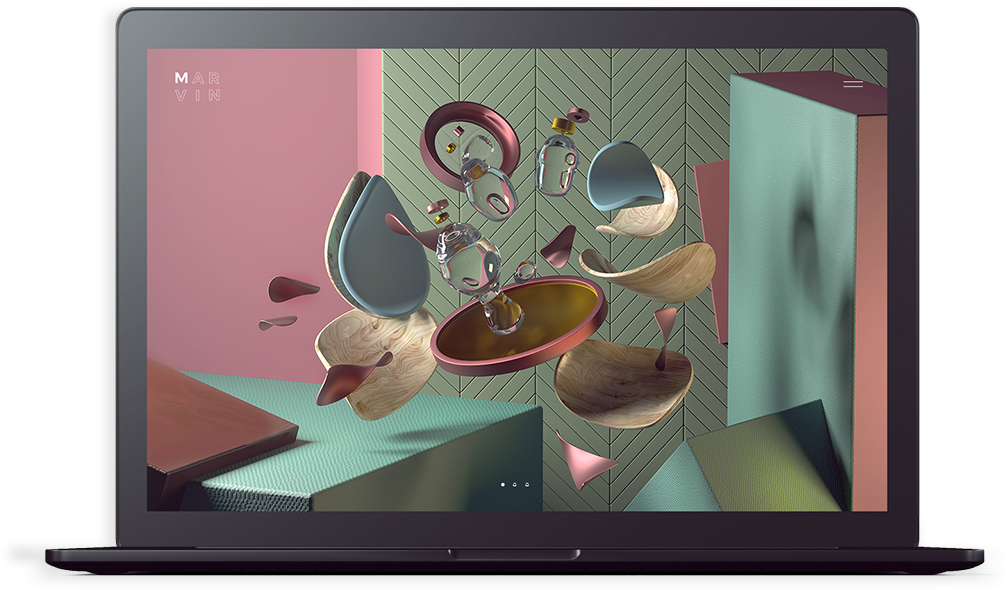Select the tall teal fabric block on right
The image size is (1006, 590).
790,250
